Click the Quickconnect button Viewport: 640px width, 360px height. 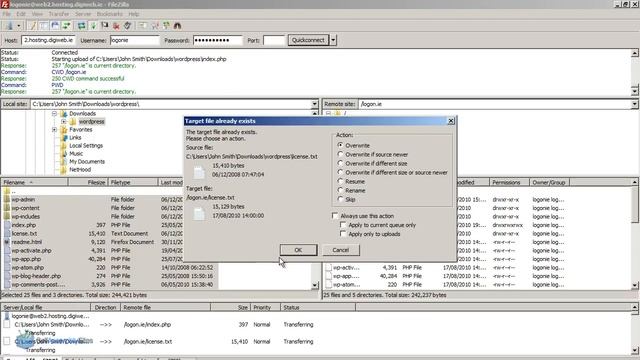[x=308, y=40]
